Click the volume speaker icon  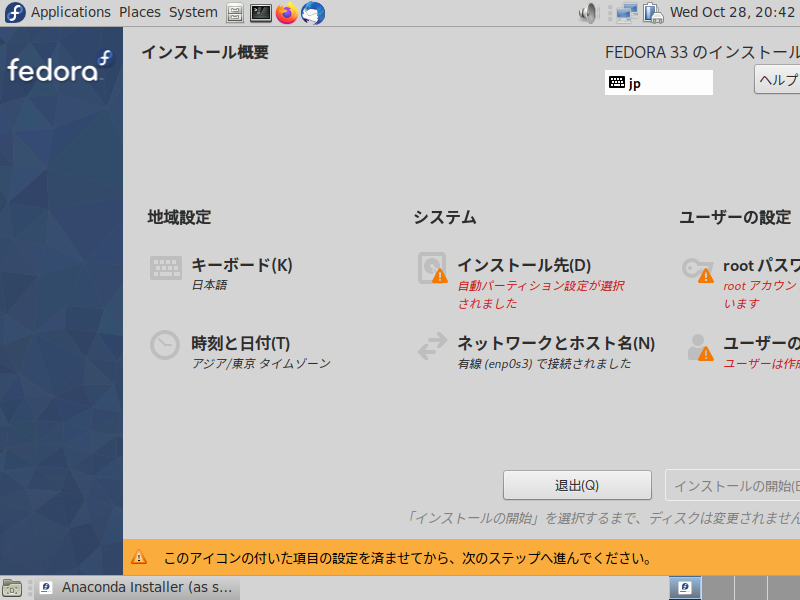point(589,13)
